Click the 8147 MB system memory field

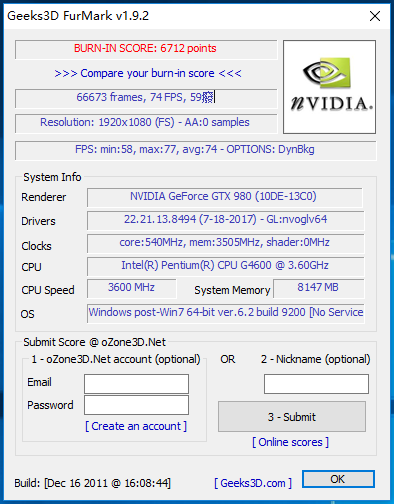(x=319, y=288)
